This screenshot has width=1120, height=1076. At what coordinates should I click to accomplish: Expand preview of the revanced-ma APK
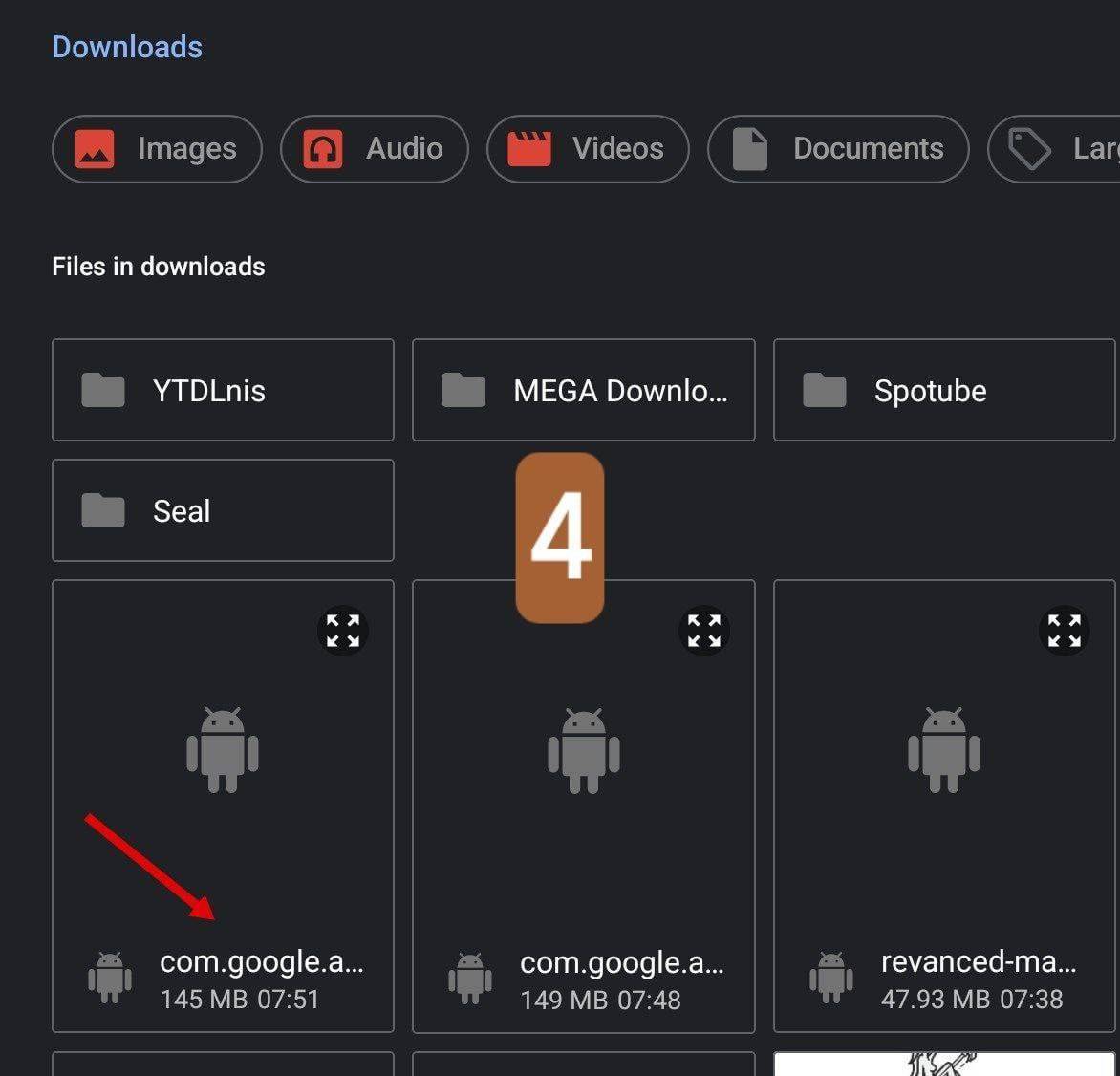point(1065,631)
